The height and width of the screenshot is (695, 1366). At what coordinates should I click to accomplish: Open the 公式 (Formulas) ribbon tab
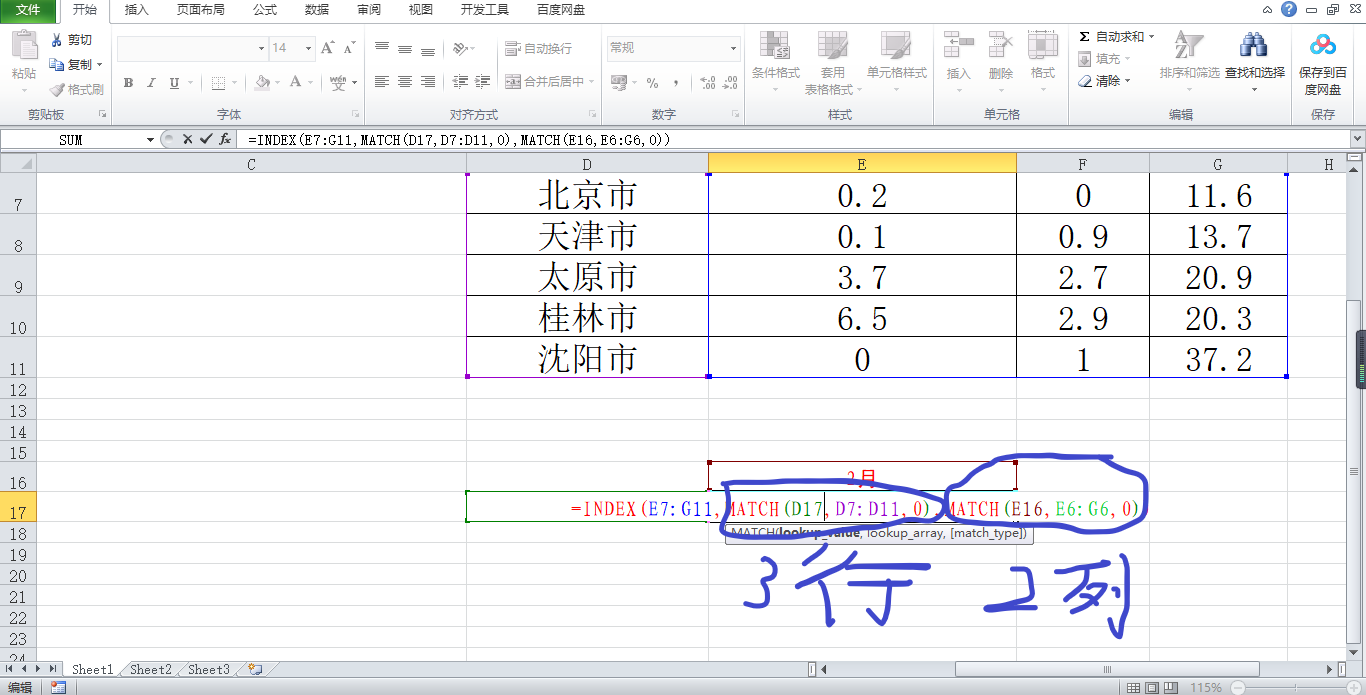[265, 10]
